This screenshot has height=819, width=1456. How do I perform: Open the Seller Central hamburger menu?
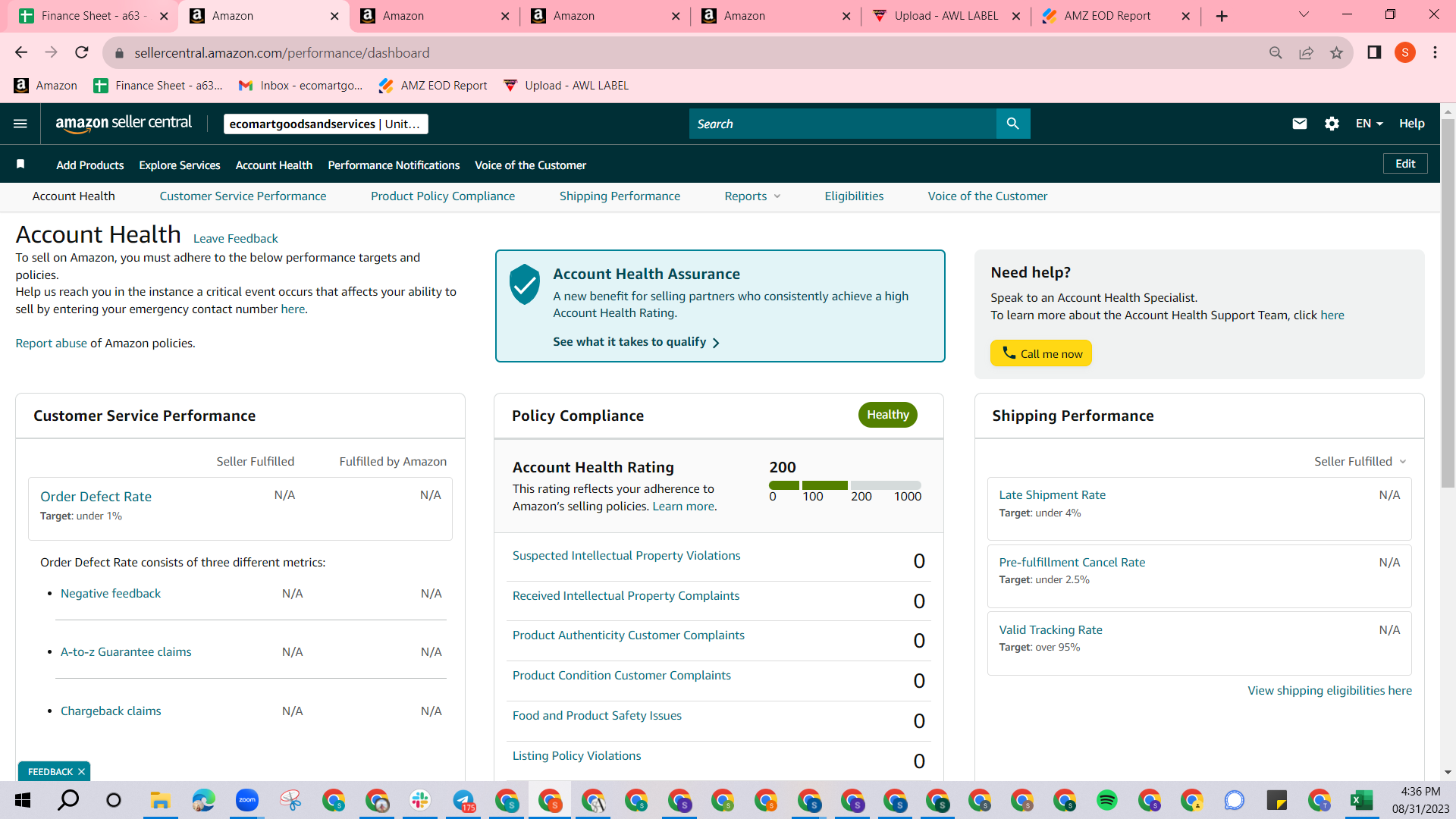[20, 124]
